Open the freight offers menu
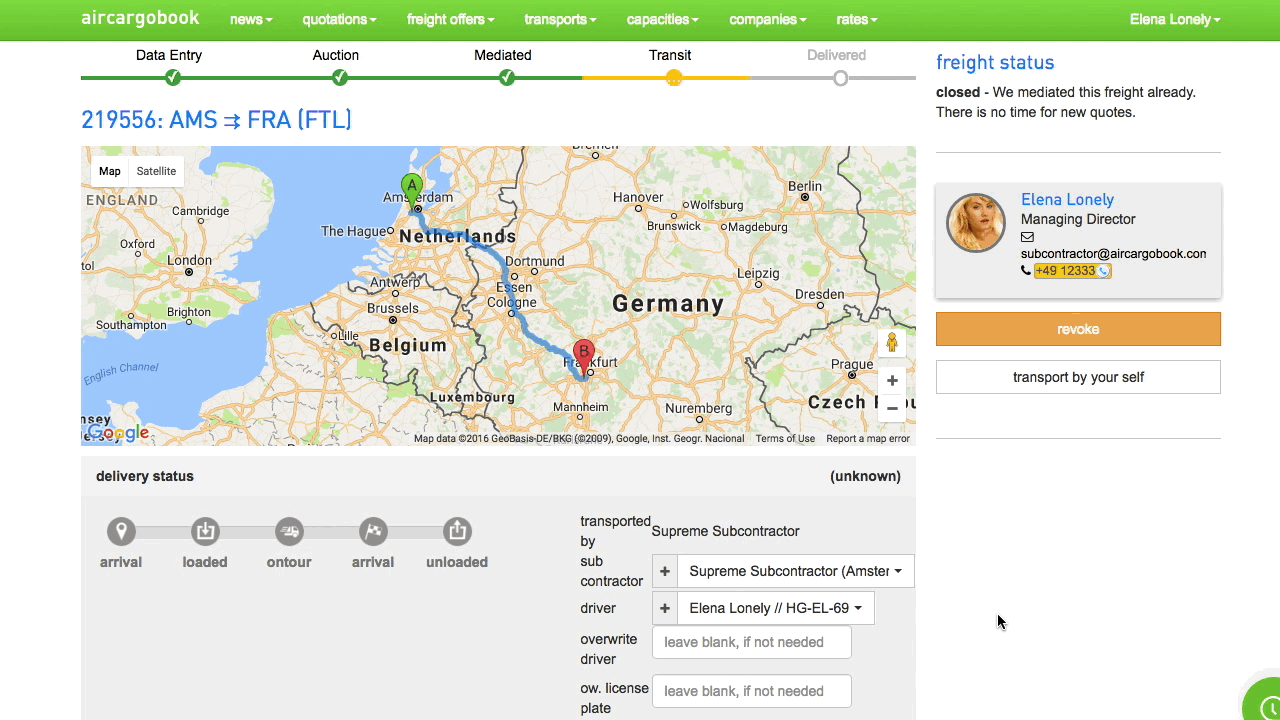The width and height of the screenshot is (1280, 720). 450,20
